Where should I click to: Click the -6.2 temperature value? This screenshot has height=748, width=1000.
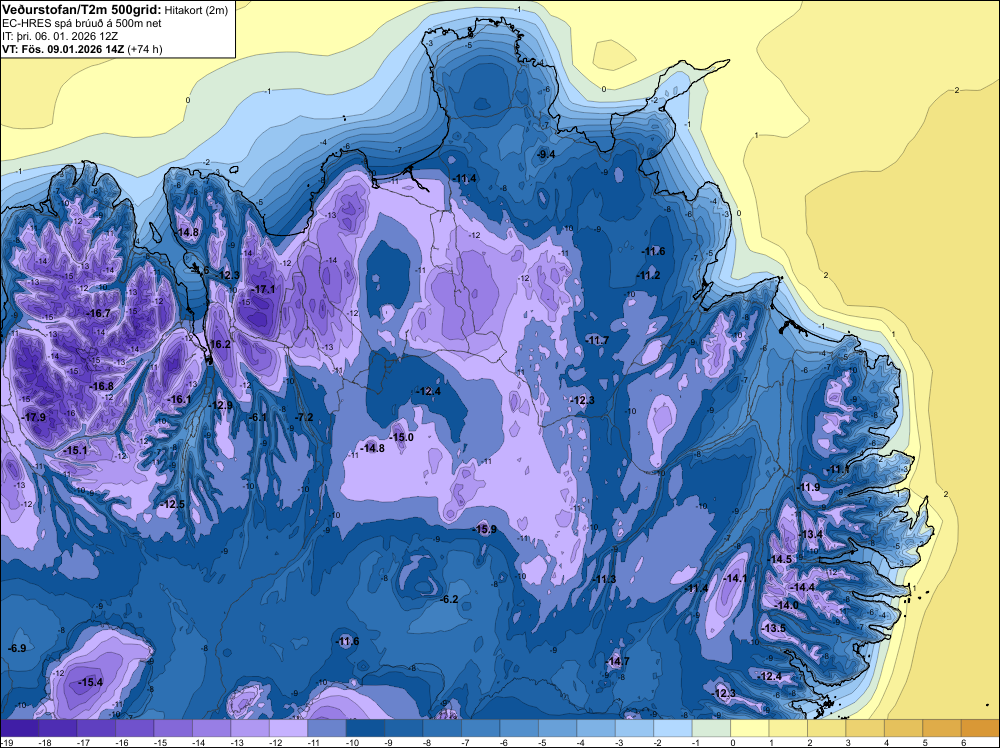pyautogui.click(x=449, y=599)
